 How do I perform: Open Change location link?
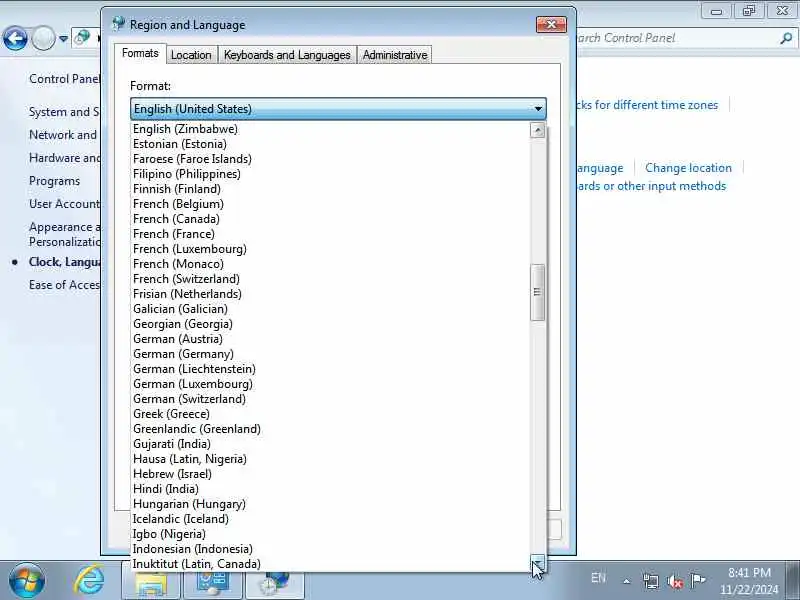tap(688, 168)
